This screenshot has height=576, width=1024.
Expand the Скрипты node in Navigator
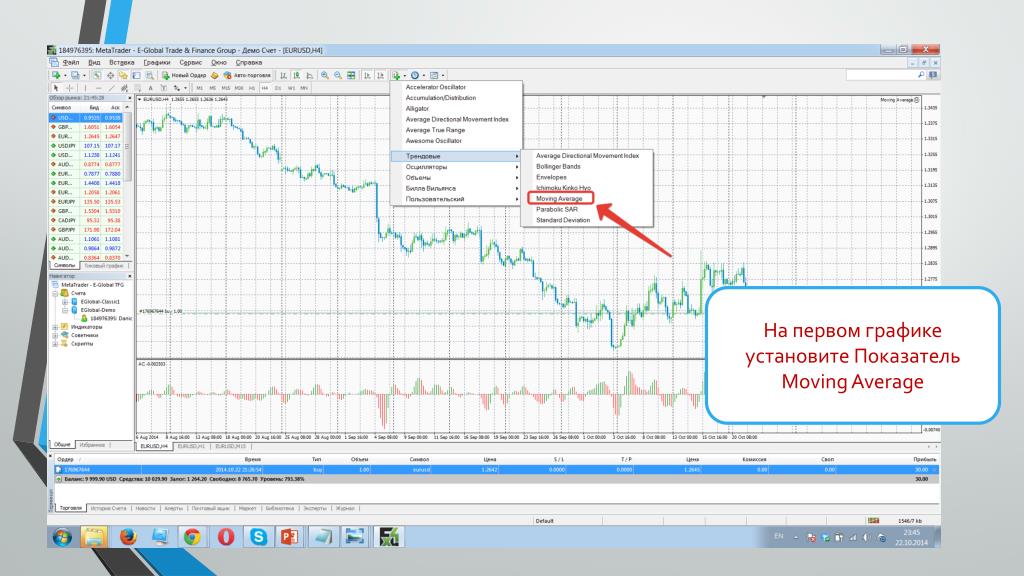click(x=56, y=344)
